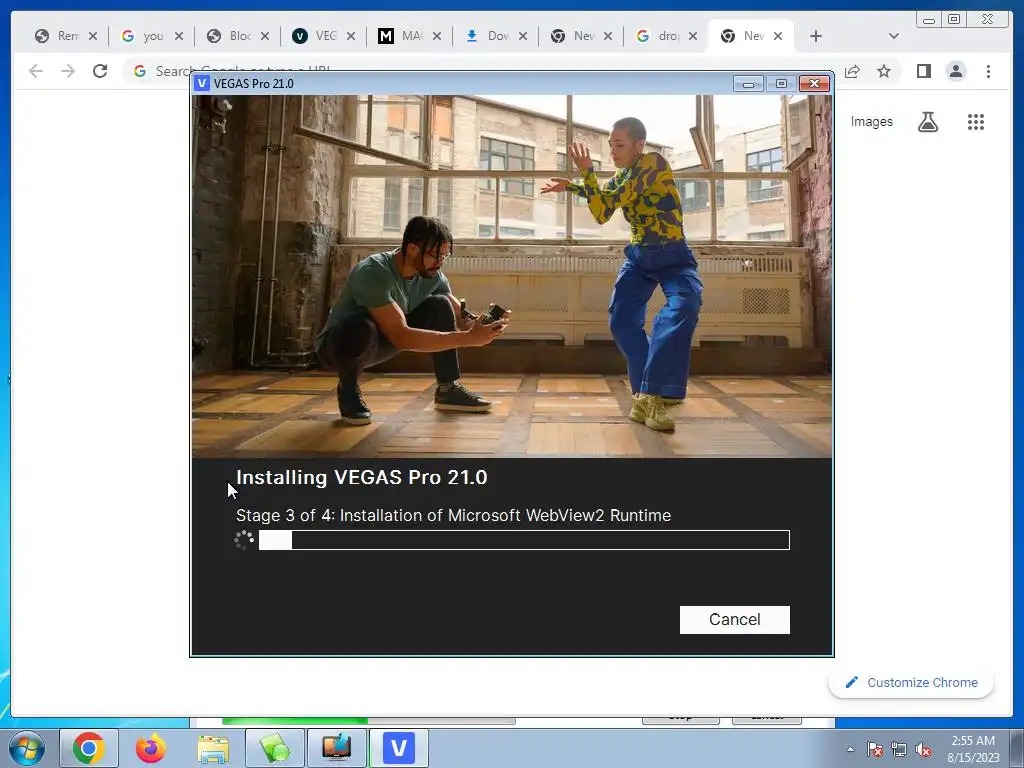The width and height of the screenshot is (1024, 768).
Task: Open Chrome three-dot menu
Action: point(988,71)
